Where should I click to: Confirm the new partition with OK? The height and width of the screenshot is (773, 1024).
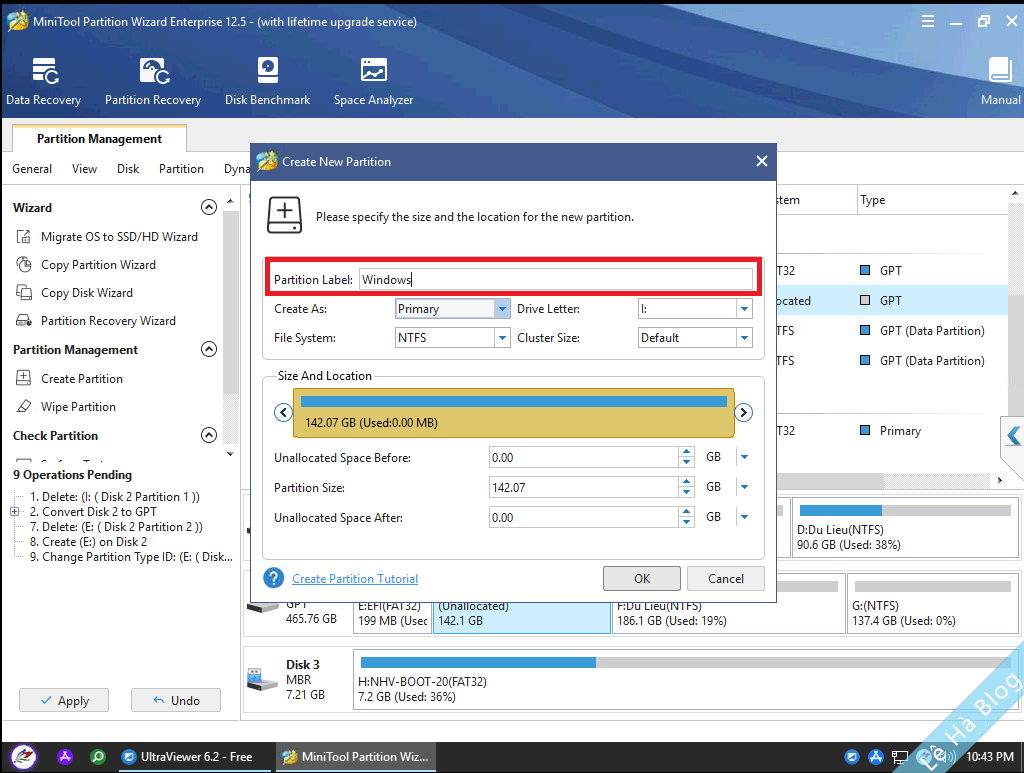point(642,578)
